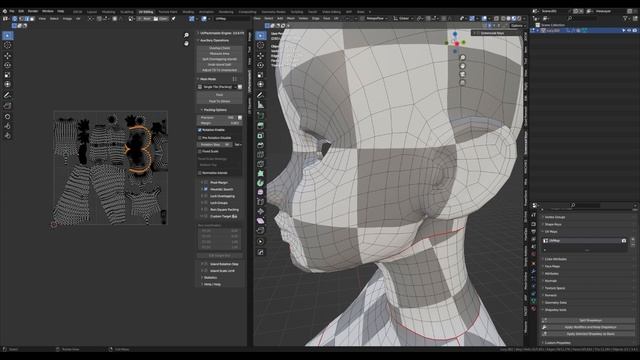The width and height of the screenshot is (640, 360).
Task: Open the Render menu
Action: coord(33,11)
